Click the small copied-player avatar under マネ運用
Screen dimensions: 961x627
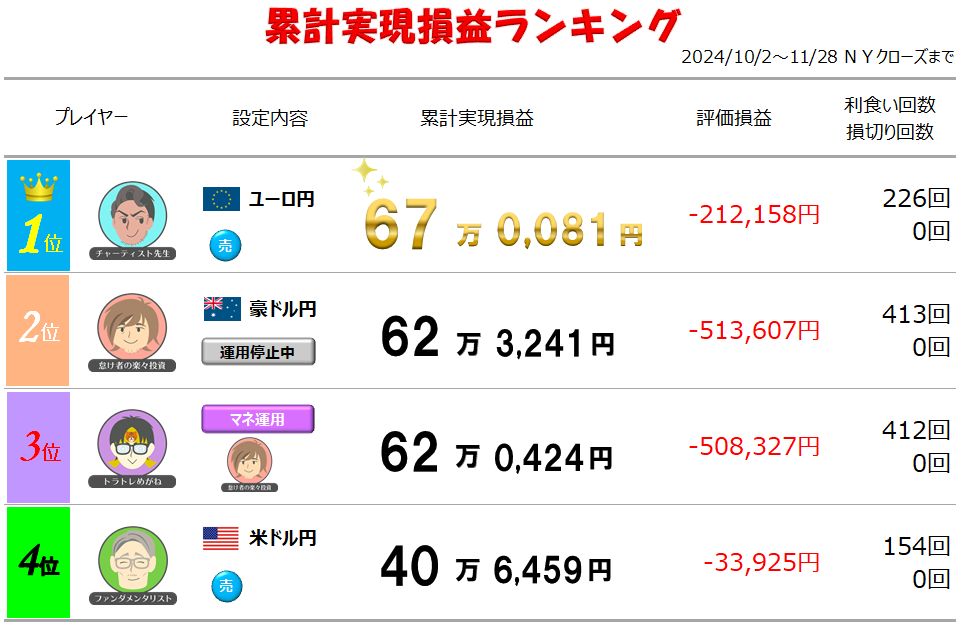tap(249, 465)
